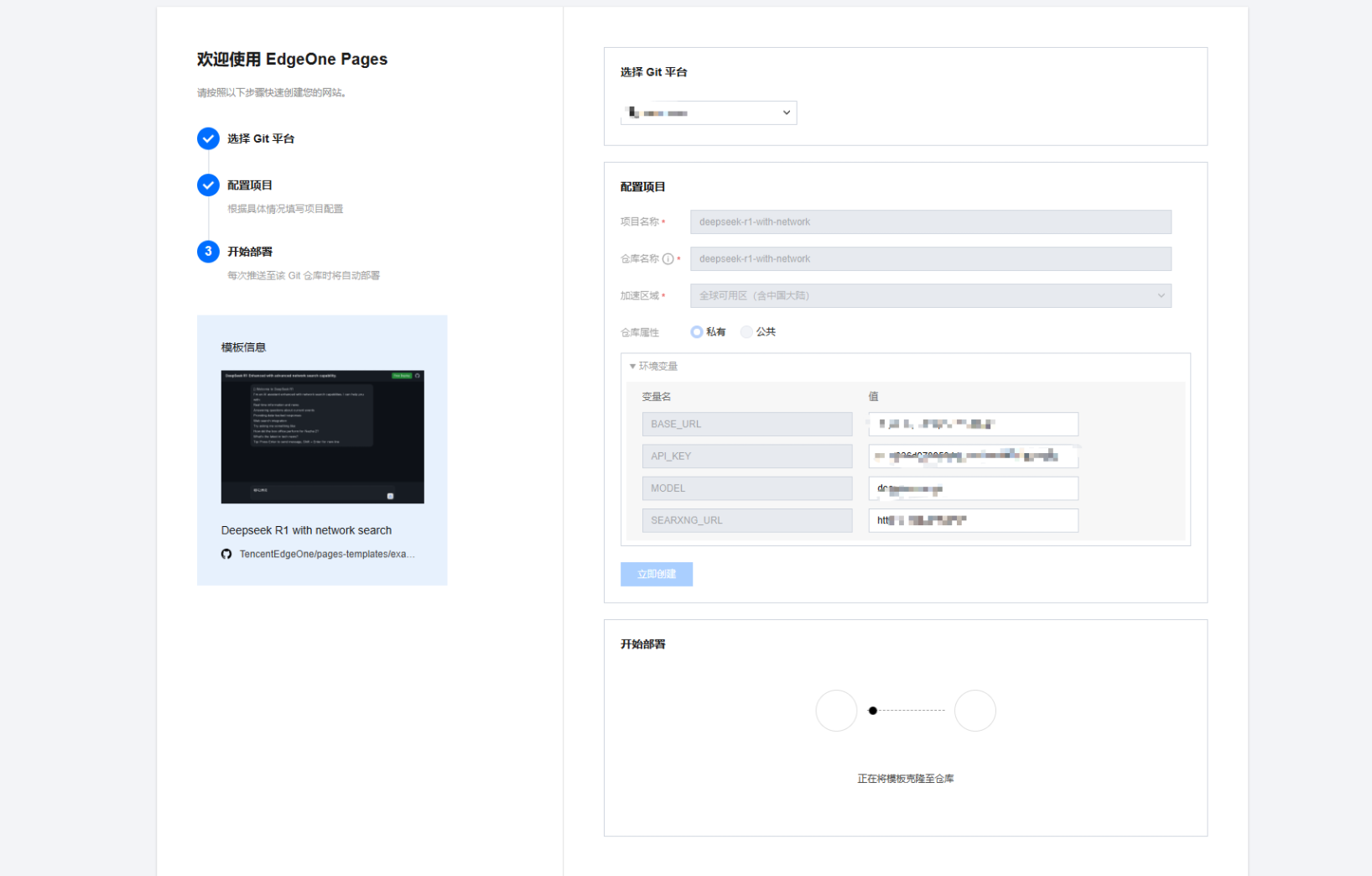Screen dimensions: 1372x876
Task: Click the checkmark icon for 选择 Git 平台 step
Action: [x=208, y=138]
